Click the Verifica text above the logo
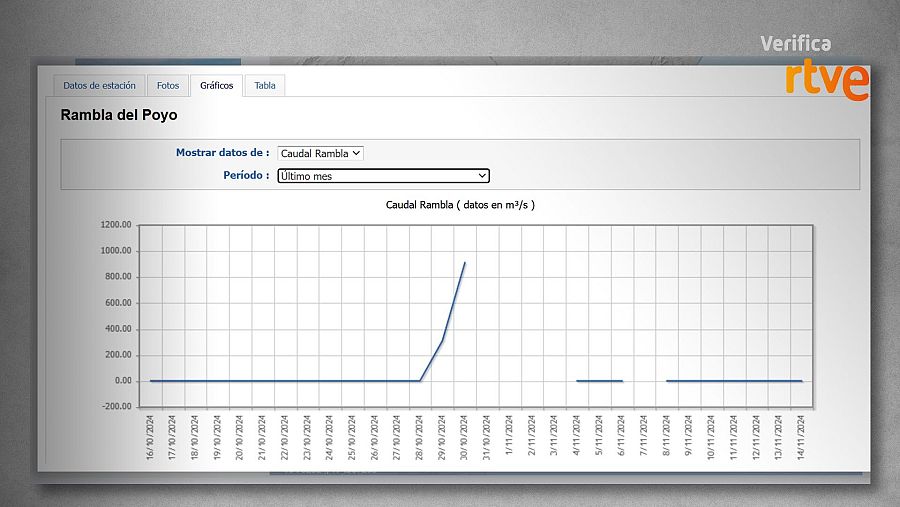Image resolution: width=900 pixels, height=507 pixels. click(795, 43)
